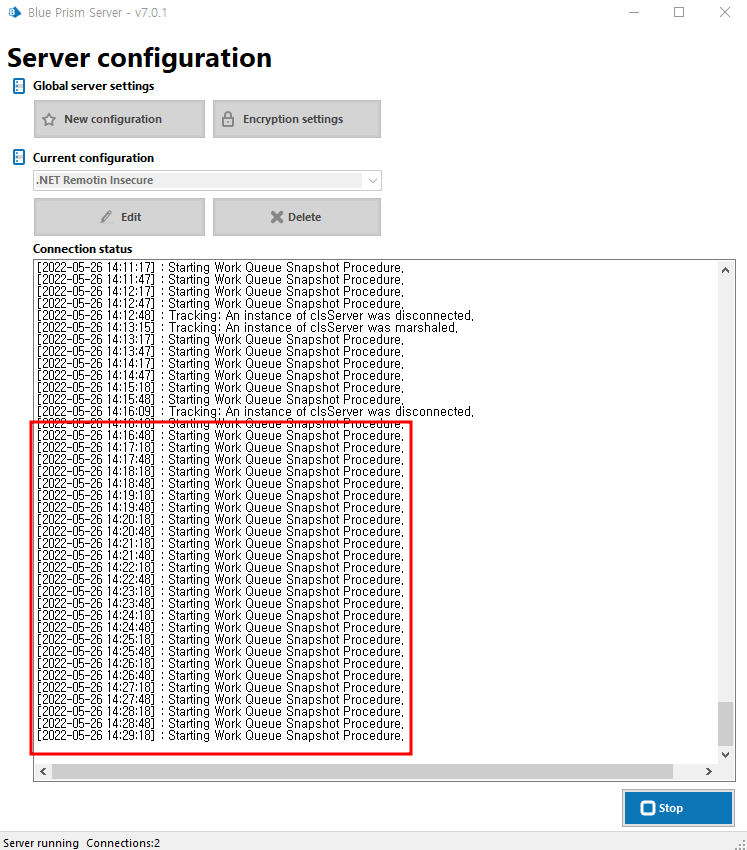Click the Connections:2 status bar entry
This screenshot has height=850, width=747.
click(x=123, y=843)
